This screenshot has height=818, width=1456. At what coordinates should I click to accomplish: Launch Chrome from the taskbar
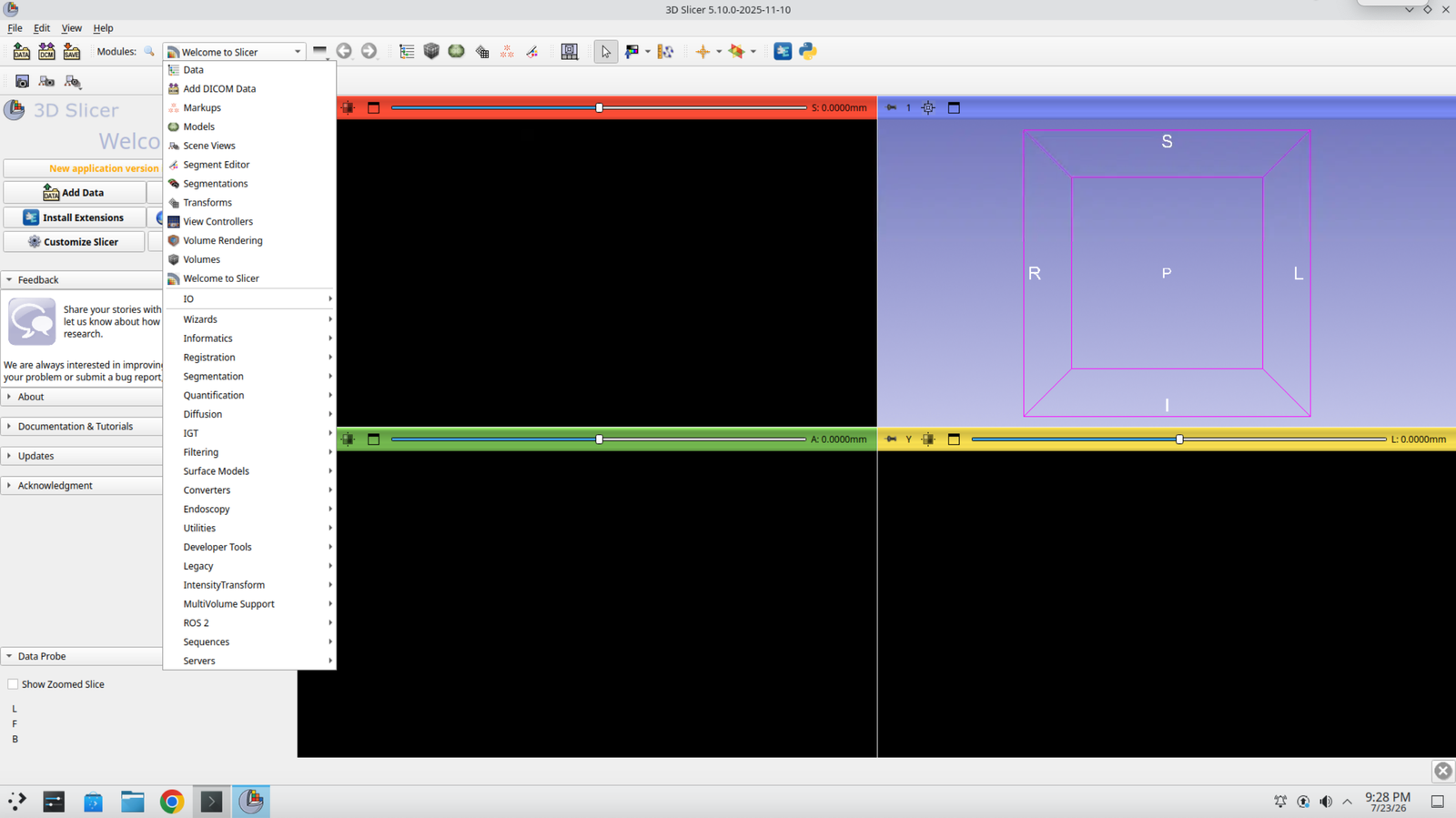coord(172,802)
